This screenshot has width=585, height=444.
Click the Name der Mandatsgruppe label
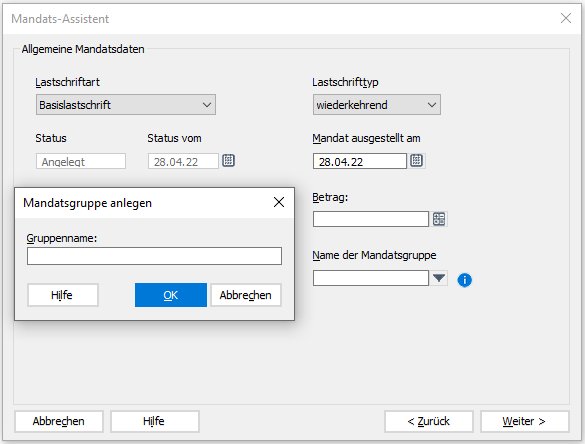pos(374,255)
